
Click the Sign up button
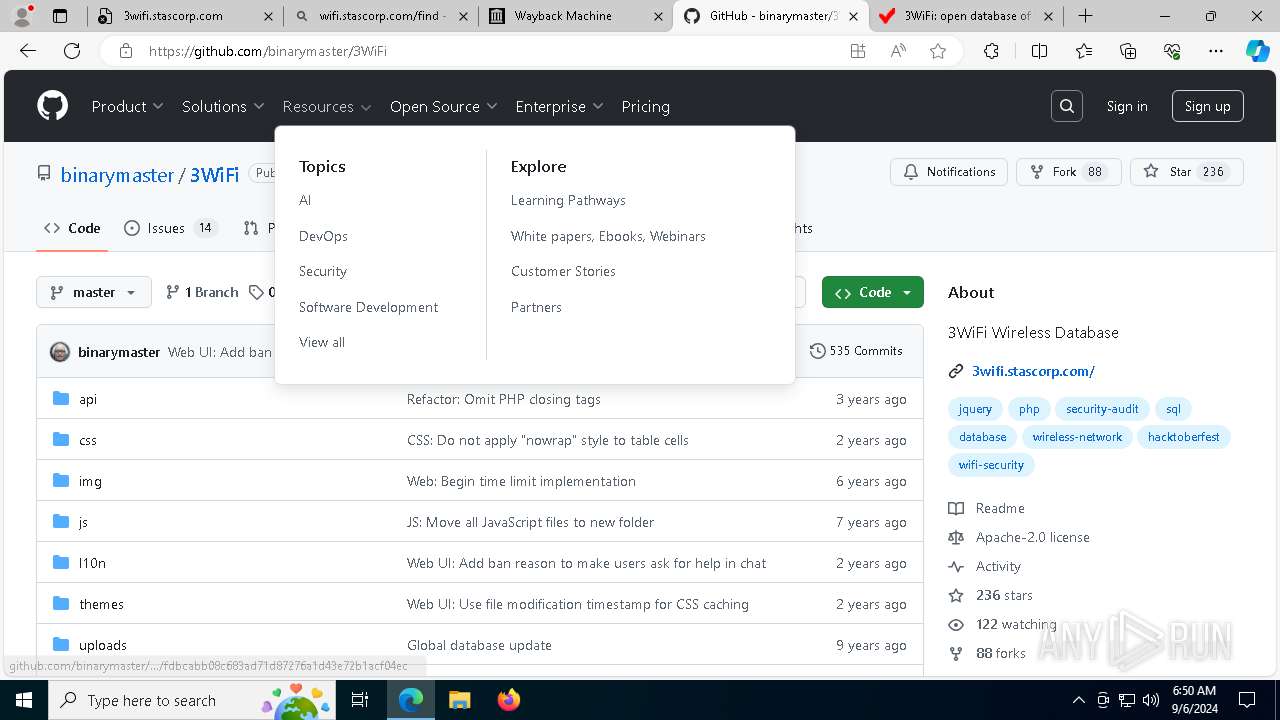pos(1207,106)
